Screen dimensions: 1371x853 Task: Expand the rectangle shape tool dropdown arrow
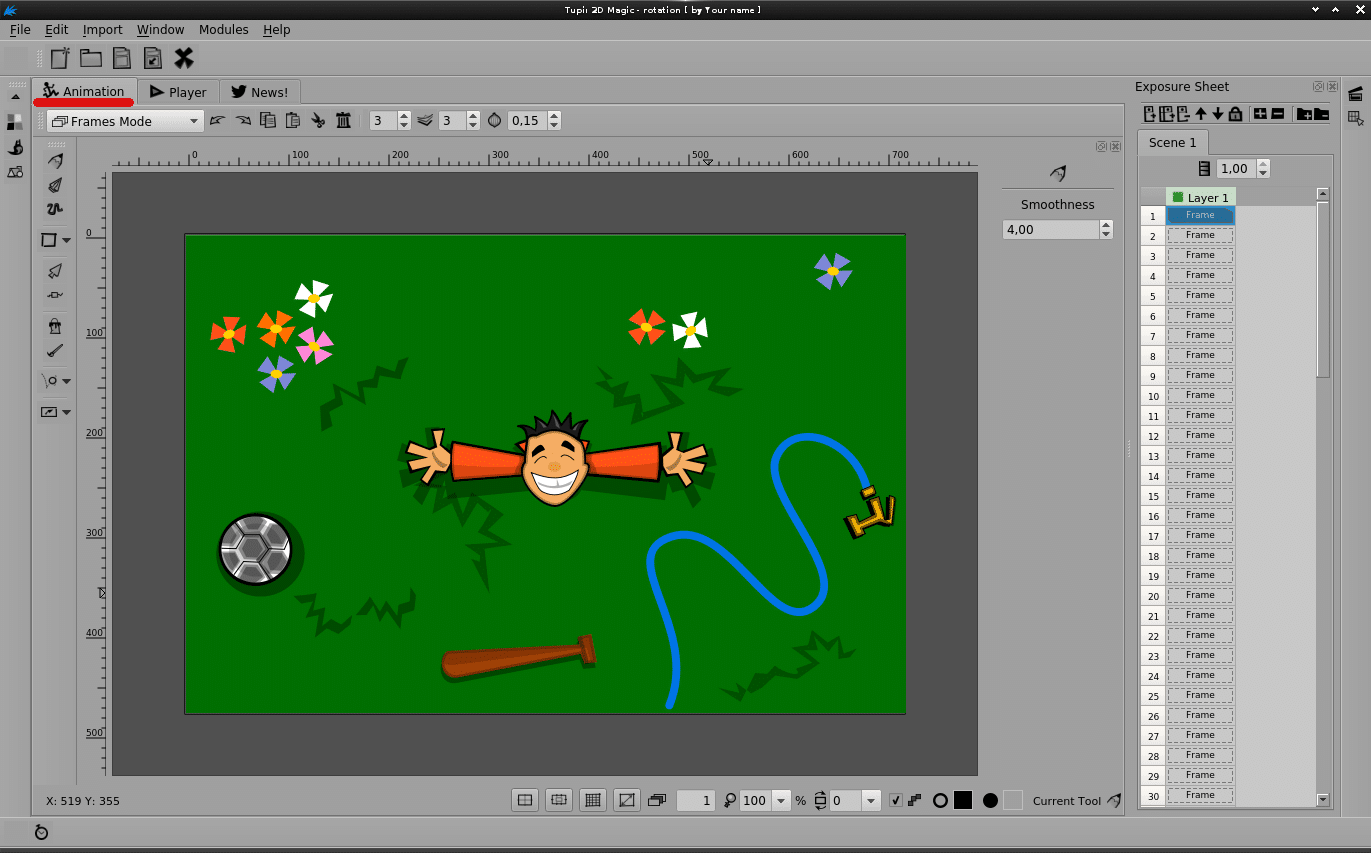[x=67, y=240]
